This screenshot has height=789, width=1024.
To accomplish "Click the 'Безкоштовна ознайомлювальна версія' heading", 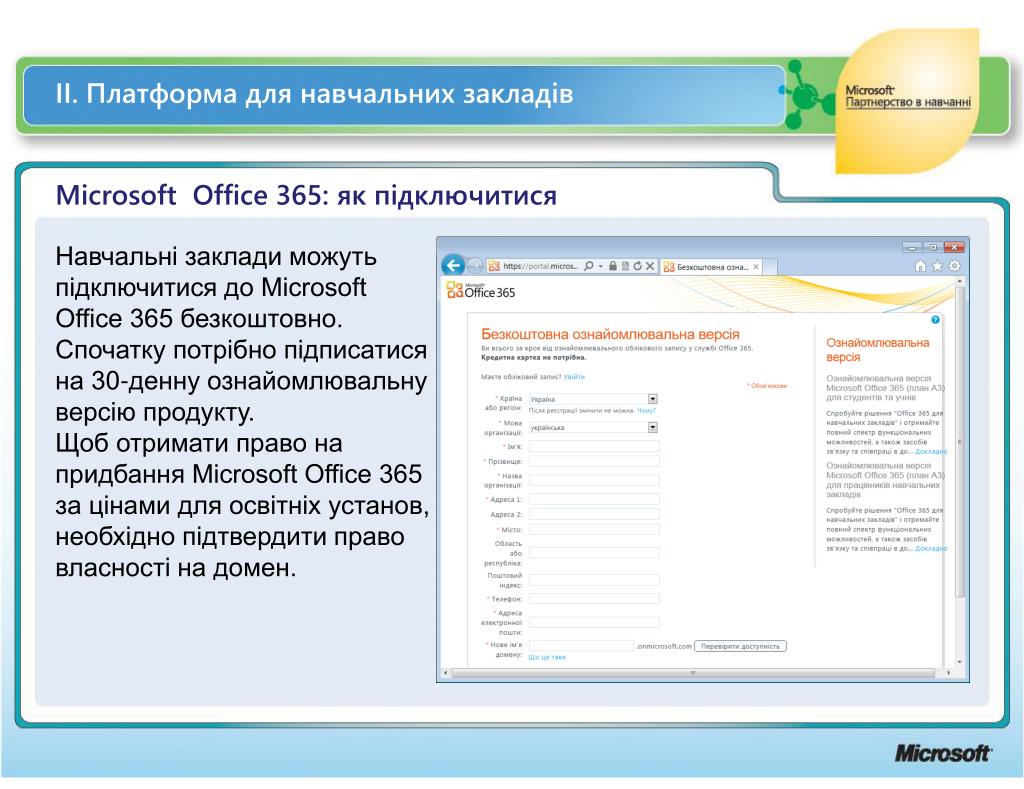I will click(610, 334).
